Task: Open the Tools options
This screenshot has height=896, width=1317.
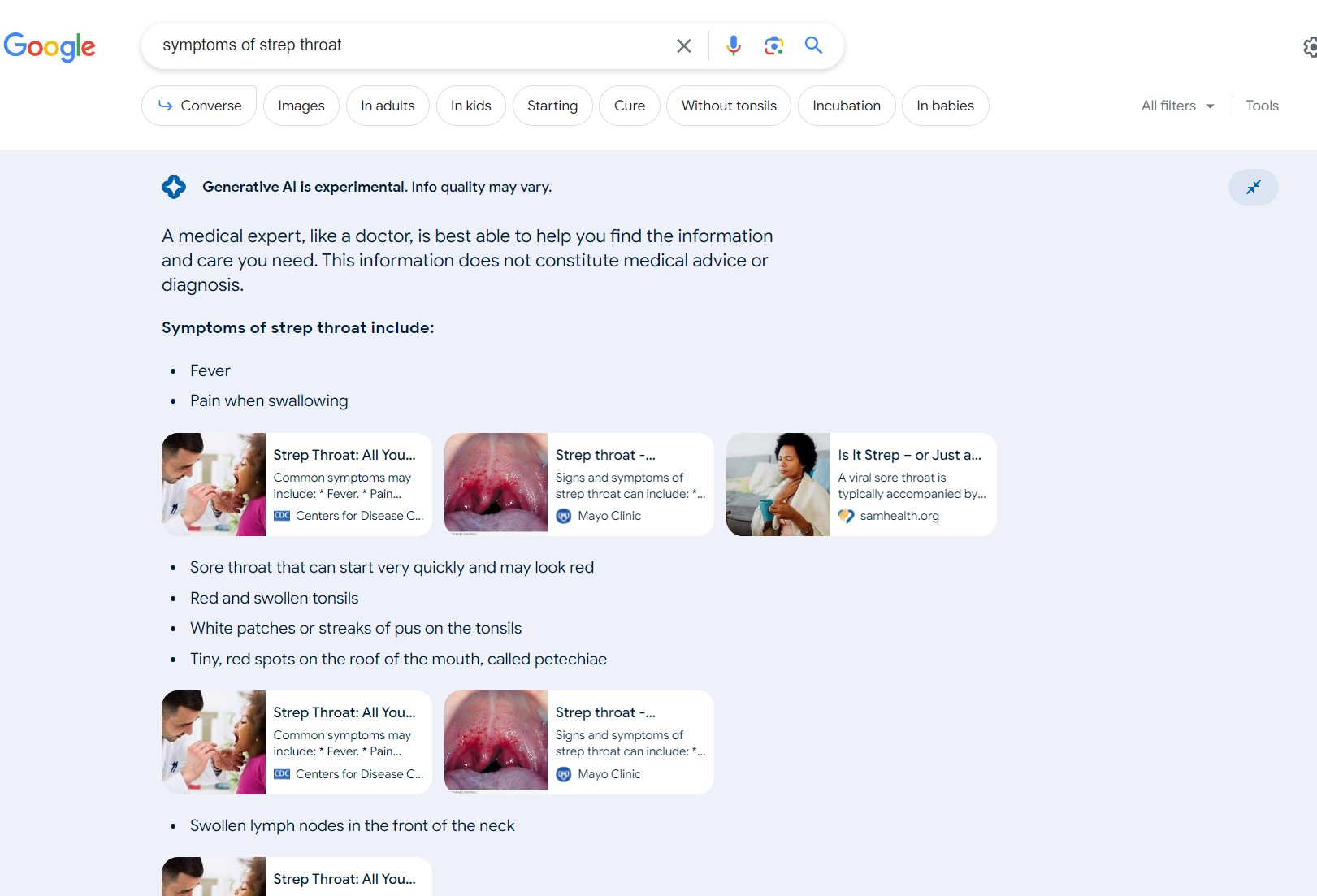Action: click(1262, 106)
